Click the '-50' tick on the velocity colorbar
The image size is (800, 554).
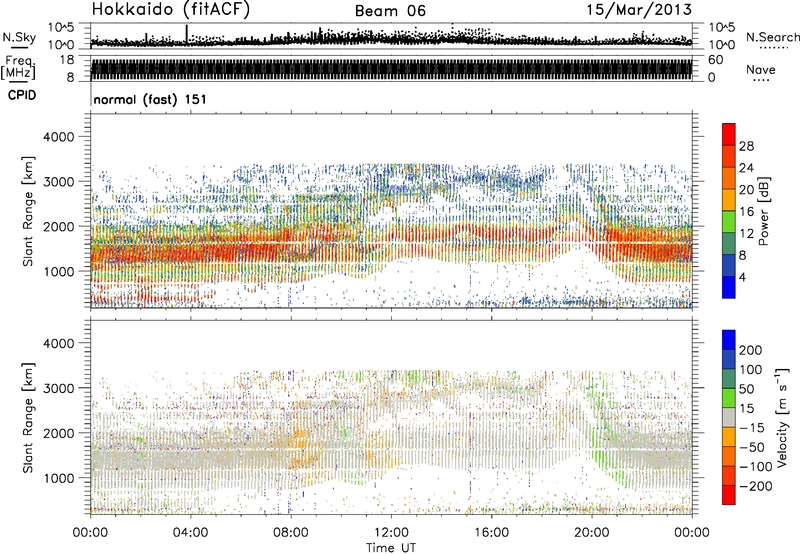coord(752,447)
